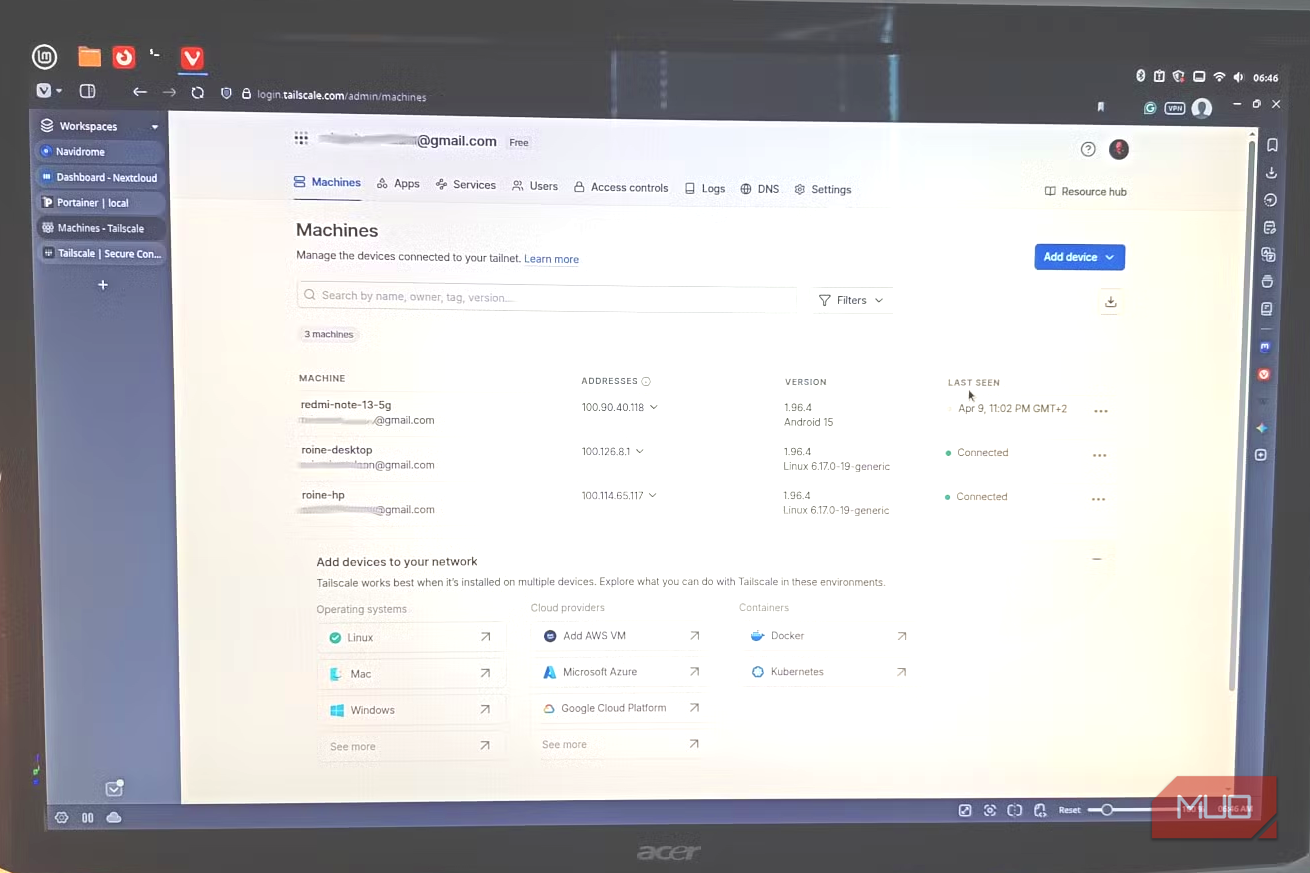The height and width of the screenshot is (873, 1310).
Task: Open a new tab with plus button
Action: 102,285
